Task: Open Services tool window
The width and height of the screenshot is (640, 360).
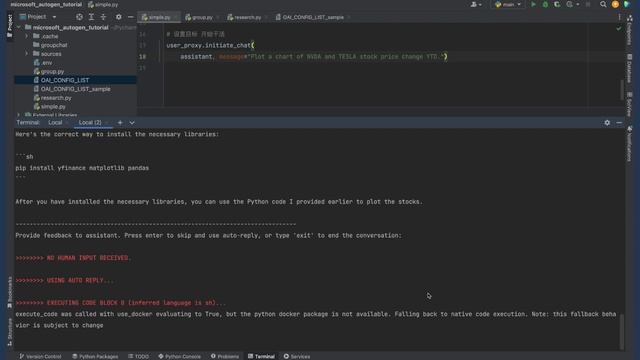Action: coord(297,356)
